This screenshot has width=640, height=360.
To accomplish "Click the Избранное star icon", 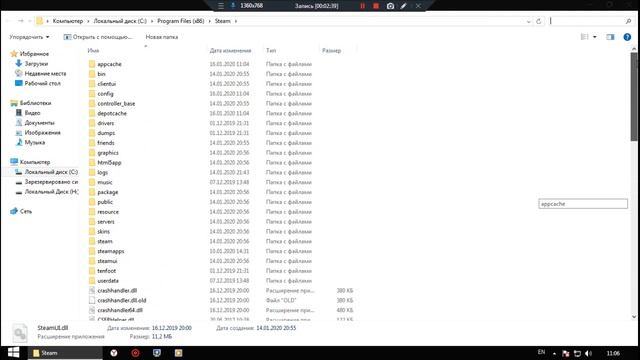I will [14, 54].
